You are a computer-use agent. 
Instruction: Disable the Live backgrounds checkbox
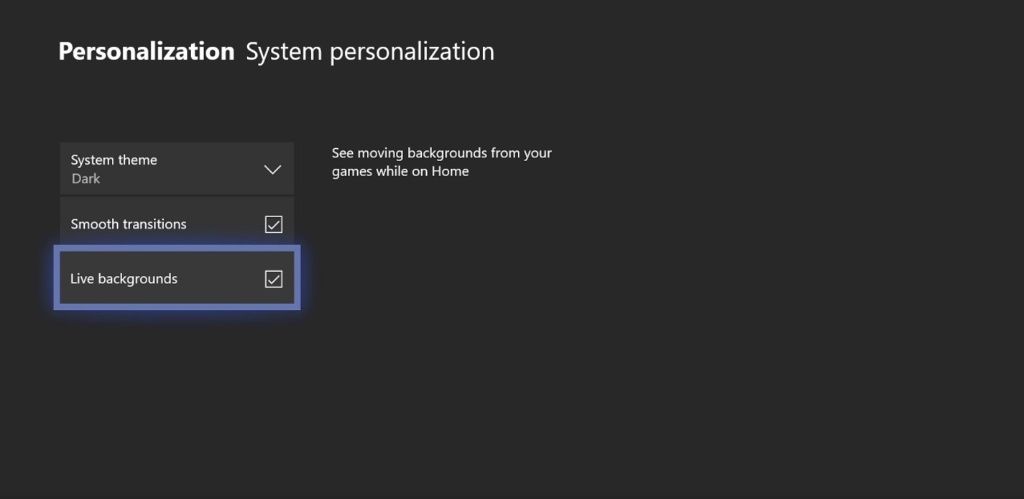(x=273, y=279)
